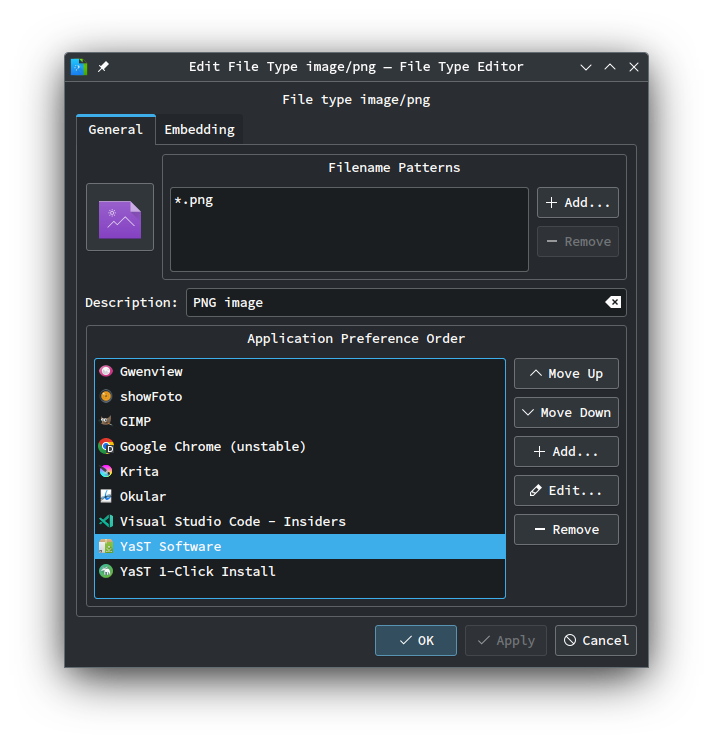Maximize the File Type Editor window
Image resolution: width=713 pixels, height=744 pixels.
pos(610,67)
